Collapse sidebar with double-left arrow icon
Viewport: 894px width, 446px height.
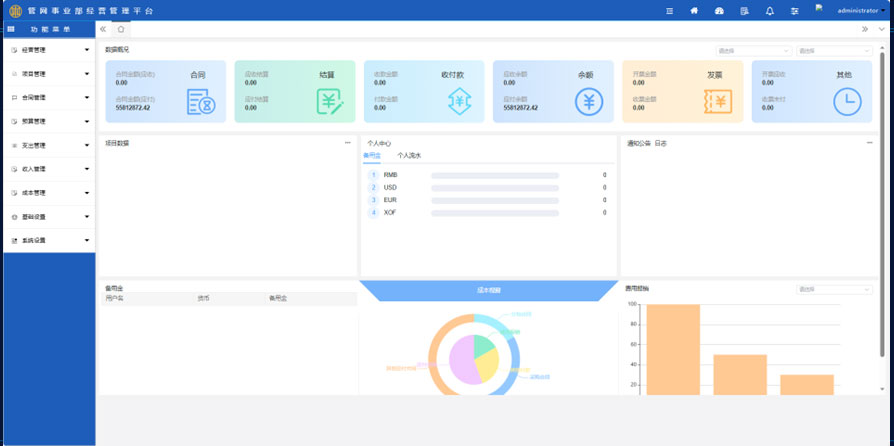coord(103,29)
